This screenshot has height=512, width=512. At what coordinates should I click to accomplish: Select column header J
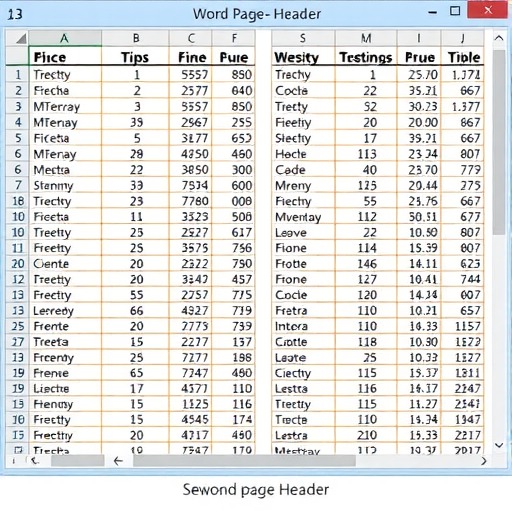pyautogui.click(x=462, y=38)
